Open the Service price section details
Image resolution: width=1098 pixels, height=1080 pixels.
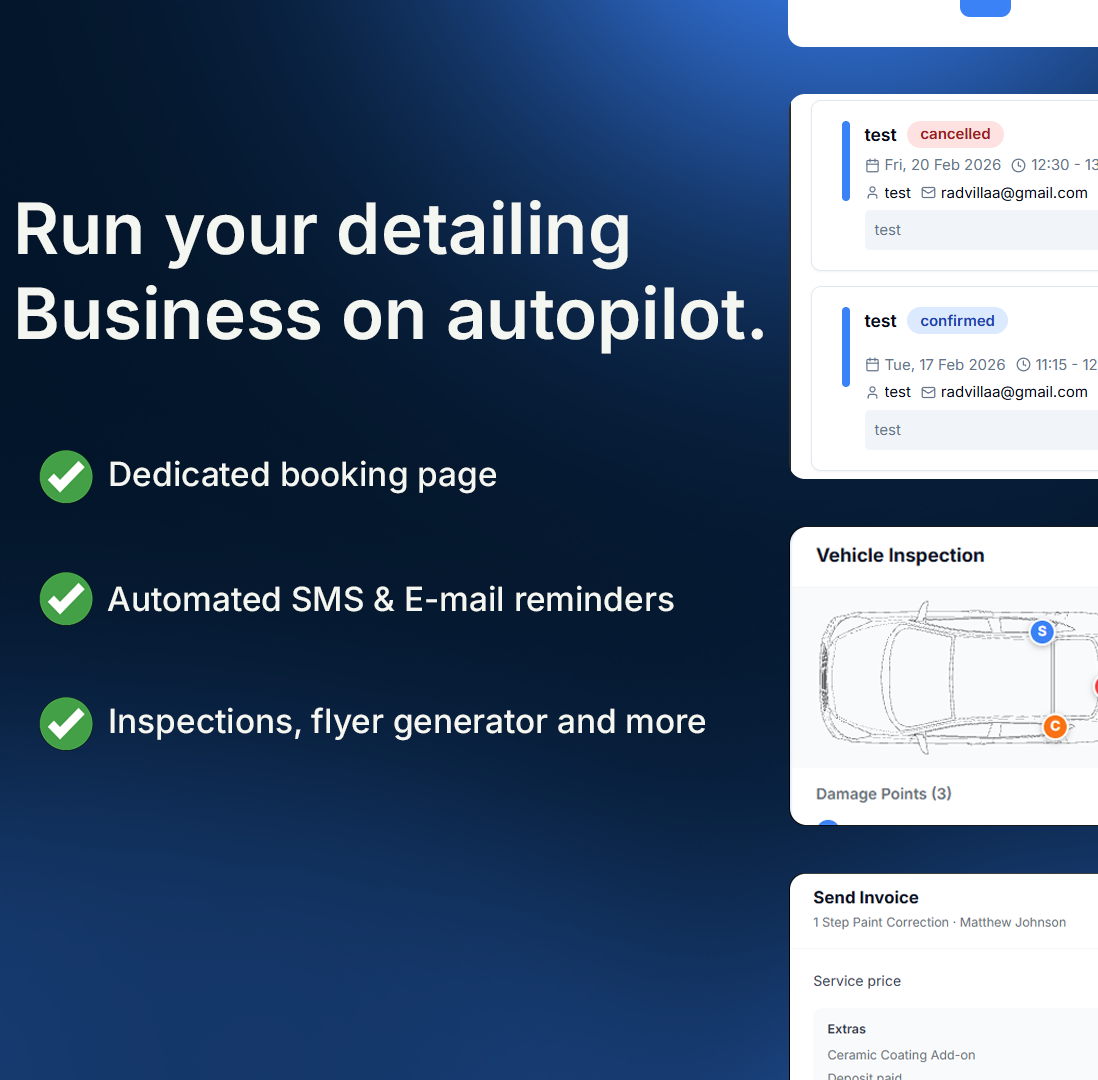coord(857,981)
